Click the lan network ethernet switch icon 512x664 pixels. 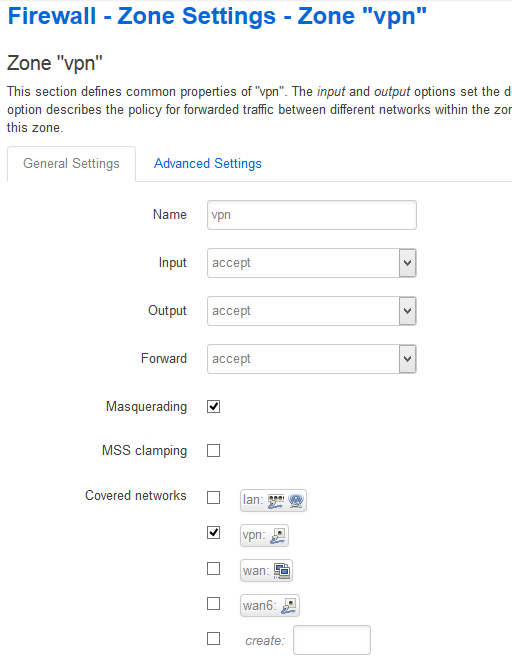coord(276,501)
